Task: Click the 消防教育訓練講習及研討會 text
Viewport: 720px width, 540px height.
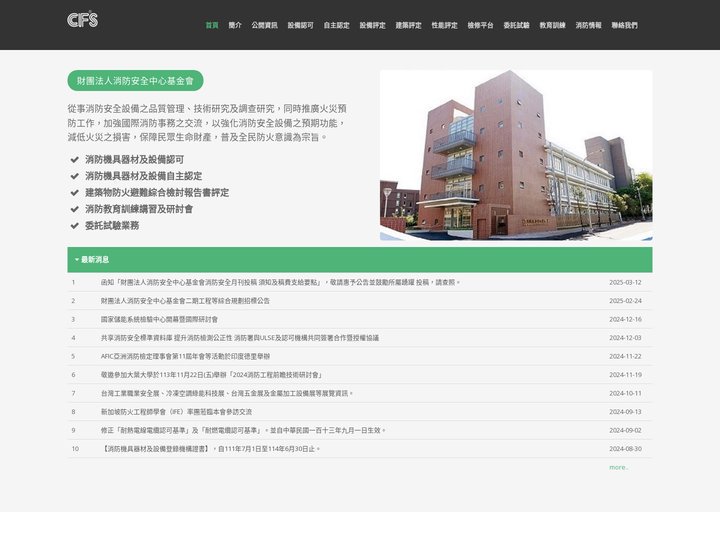Action: pyautogui.click(x=139, y=209)
